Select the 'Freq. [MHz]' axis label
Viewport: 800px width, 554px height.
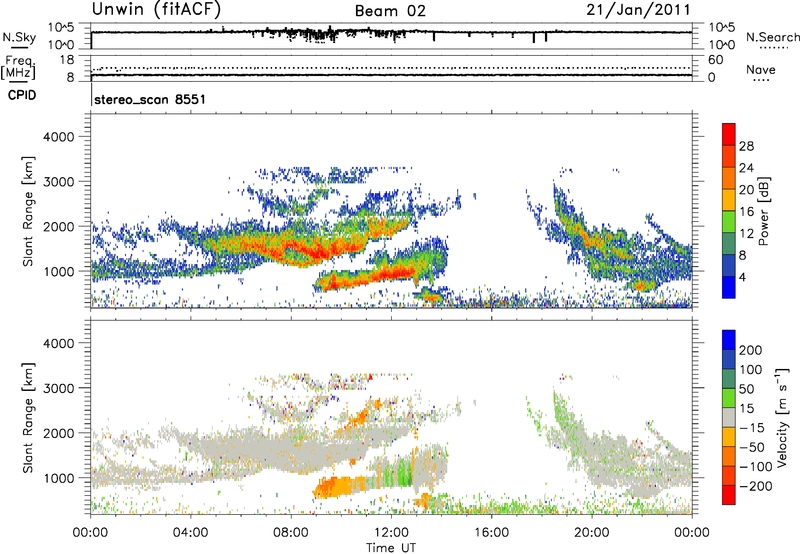pos(18,68)
